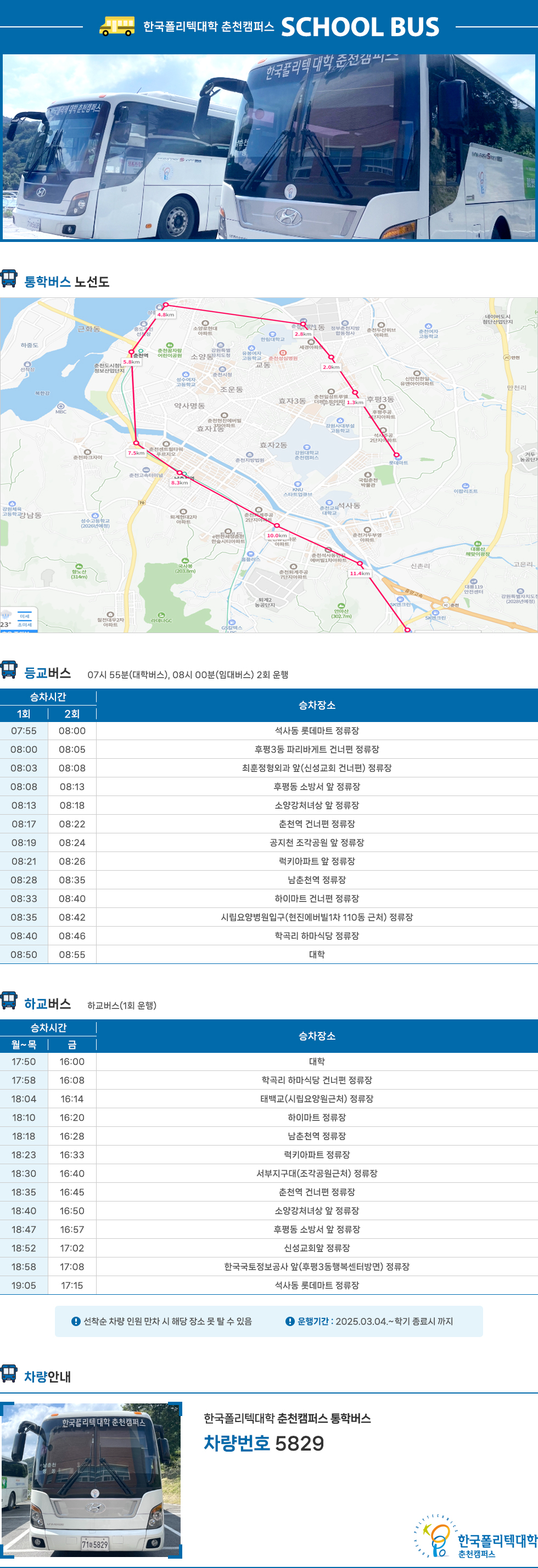
Task: Click the 11.4km distance label on map
Action: 360,573
